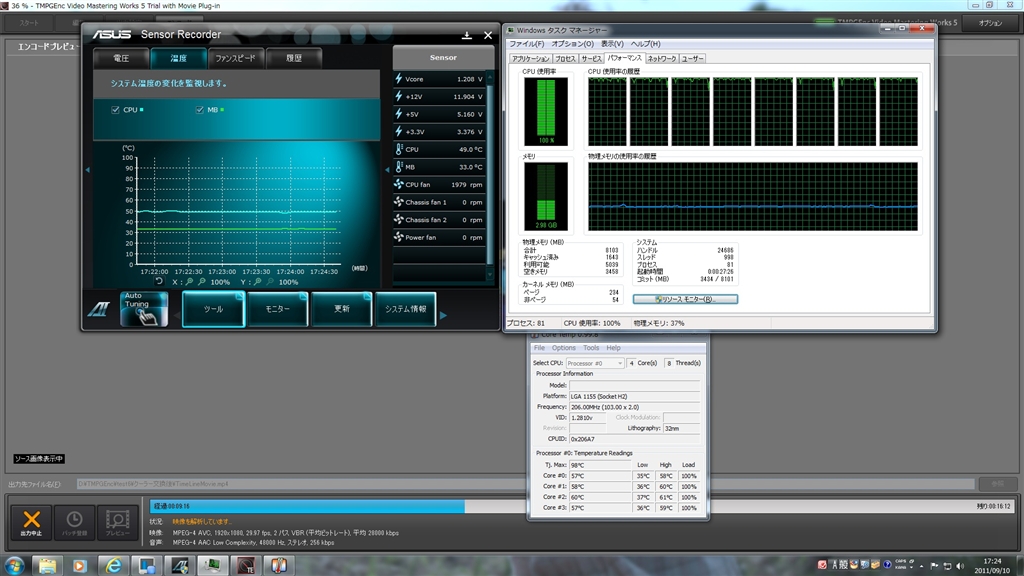Zoom out the X axis magnifier
Viewport: 1024px width, 576px height.
(202, 282)
